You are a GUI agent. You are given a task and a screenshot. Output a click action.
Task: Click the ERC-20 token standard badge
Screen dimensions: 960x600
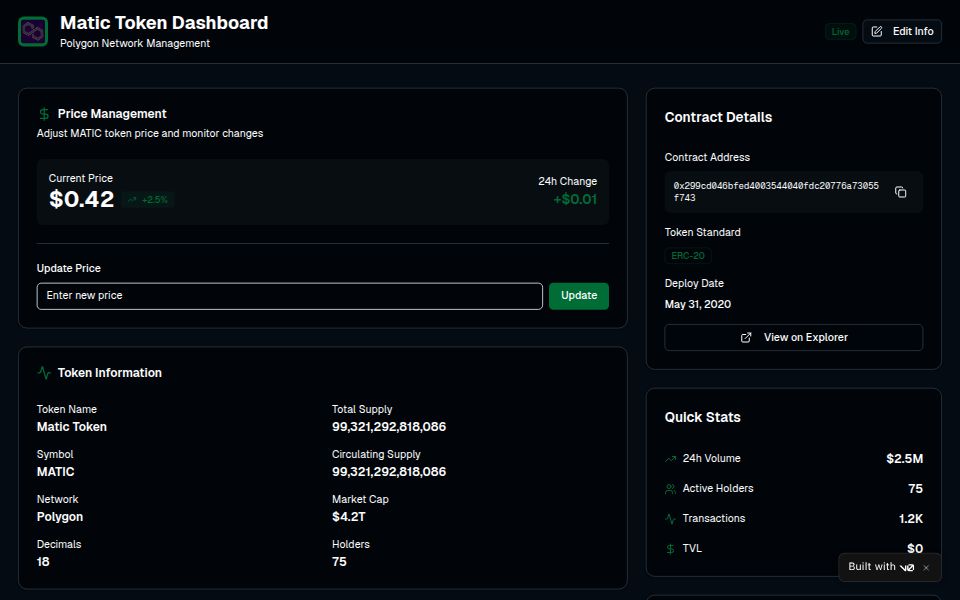pyautogui.click(x=688, y=256)
